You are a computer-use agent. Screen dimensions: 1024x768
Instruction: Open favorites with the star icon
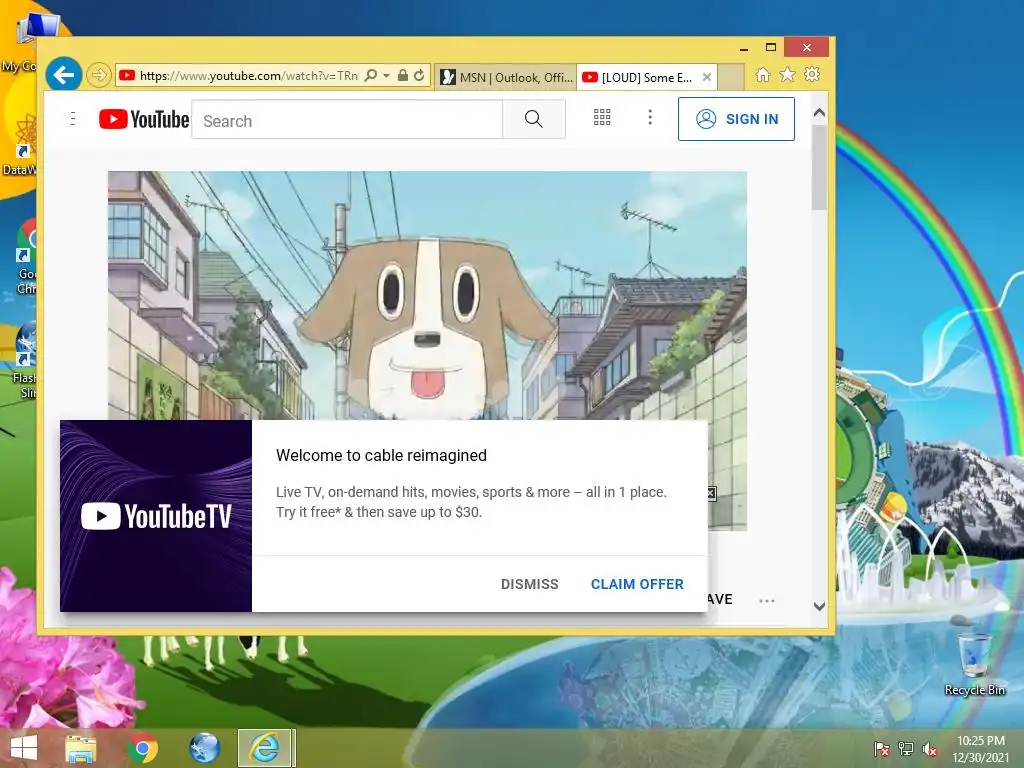coord(788,75)
